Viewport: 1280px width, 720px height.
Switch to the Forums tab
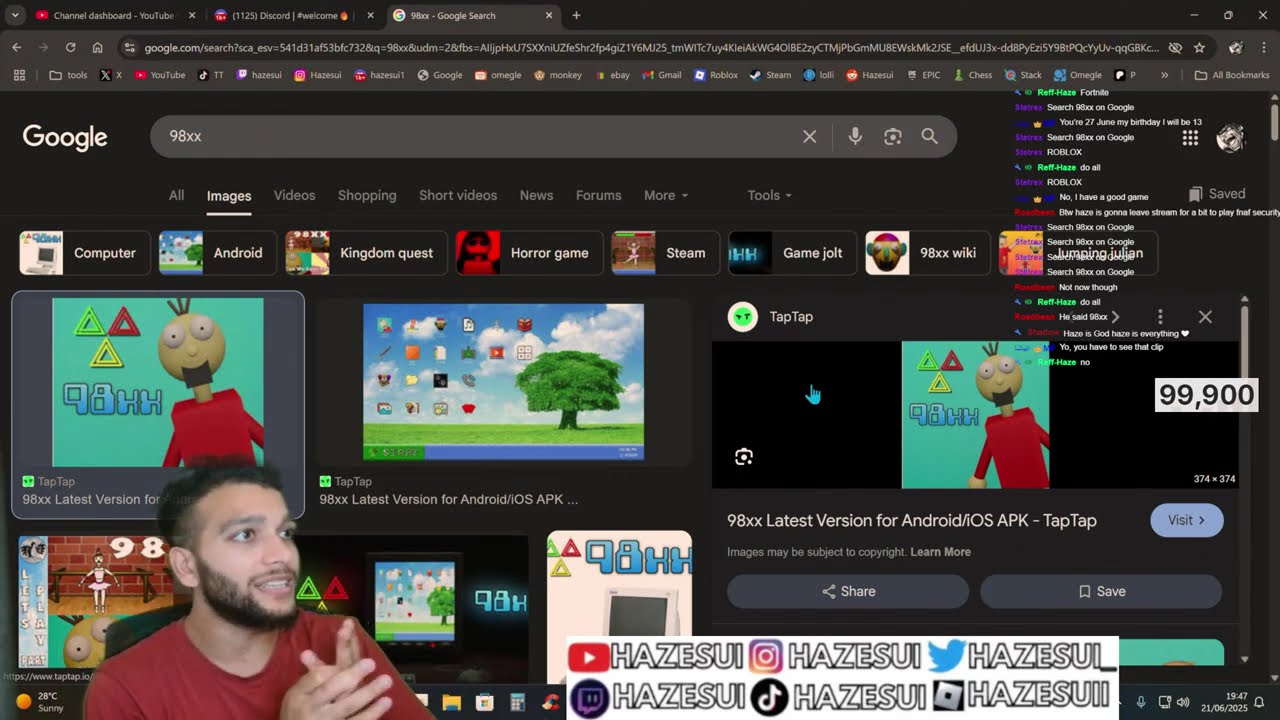598,195
